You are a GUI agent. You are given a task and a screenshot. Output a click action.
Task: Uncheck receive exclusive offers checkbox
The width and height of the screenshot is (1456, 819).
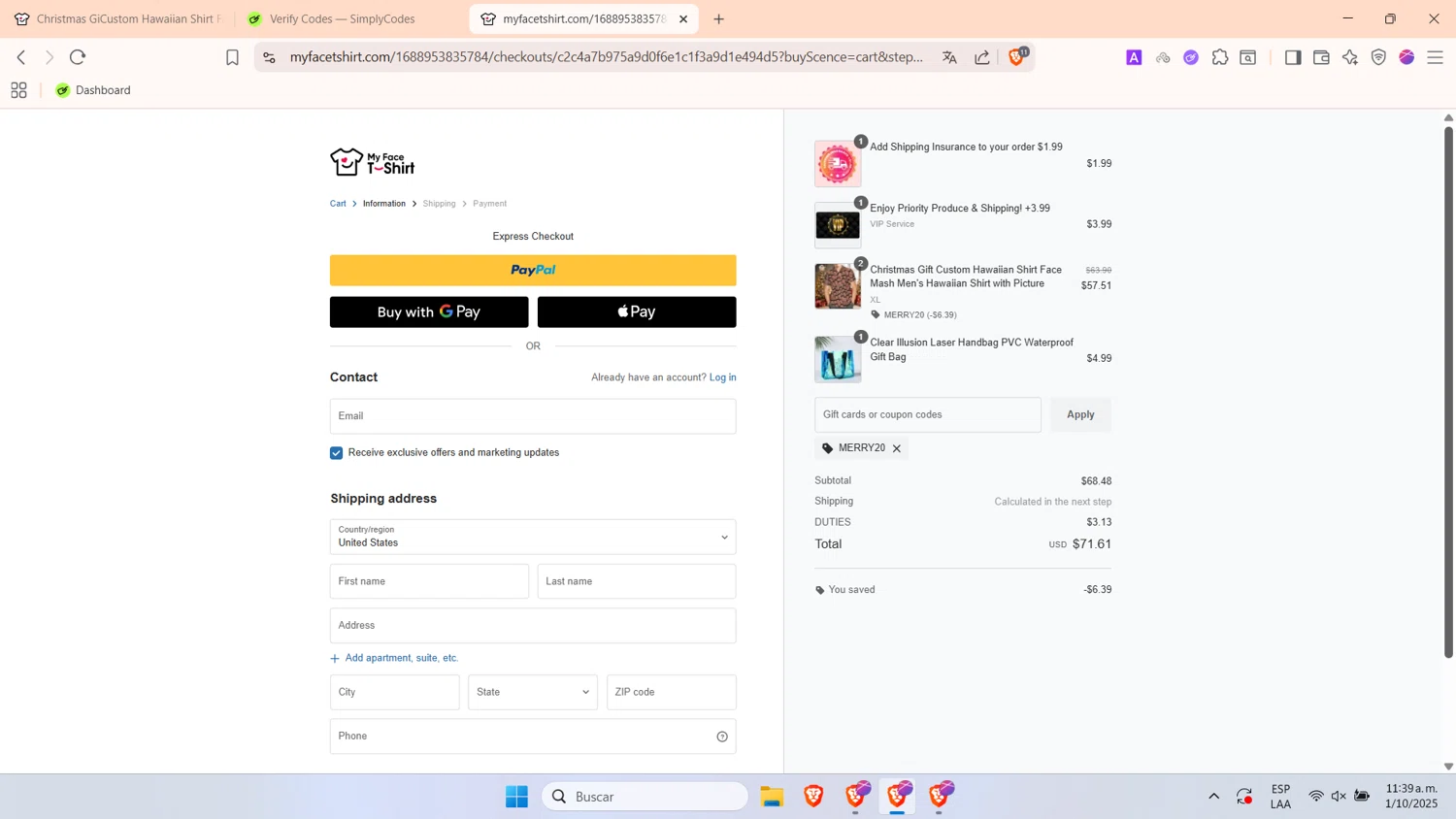[x=337, y=453]
